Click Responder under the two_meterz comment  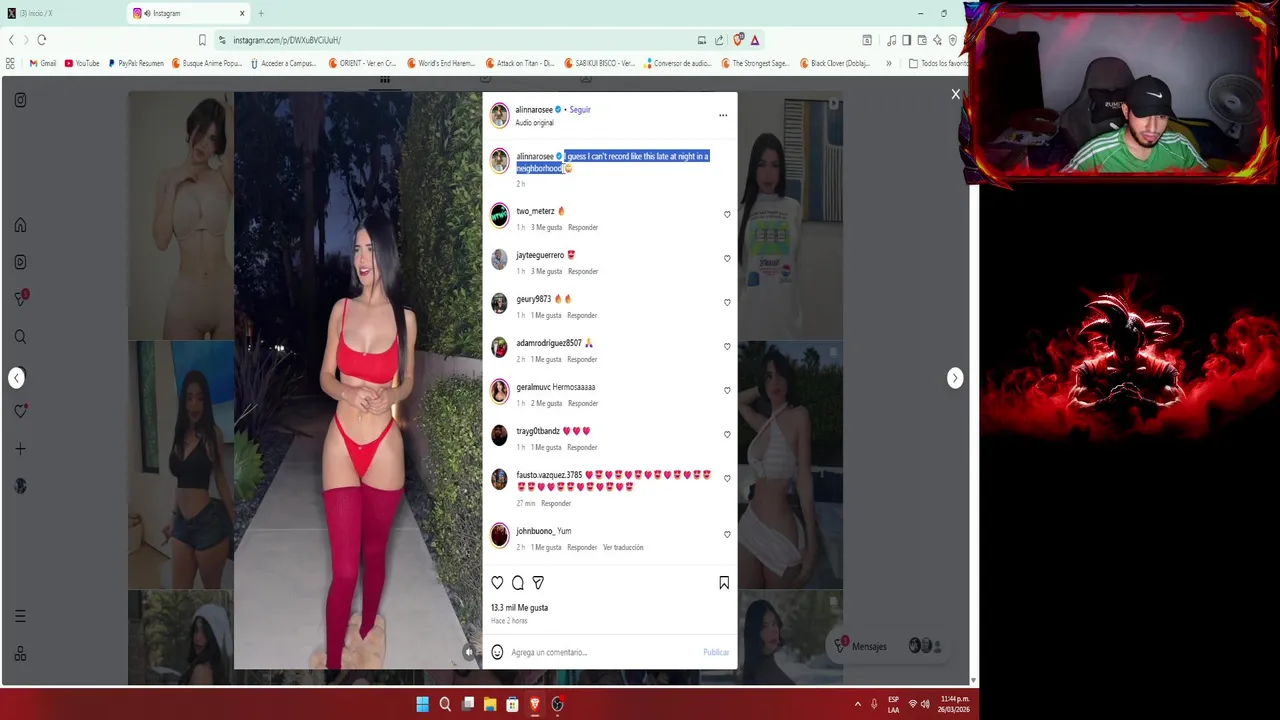tap(583, 227)
